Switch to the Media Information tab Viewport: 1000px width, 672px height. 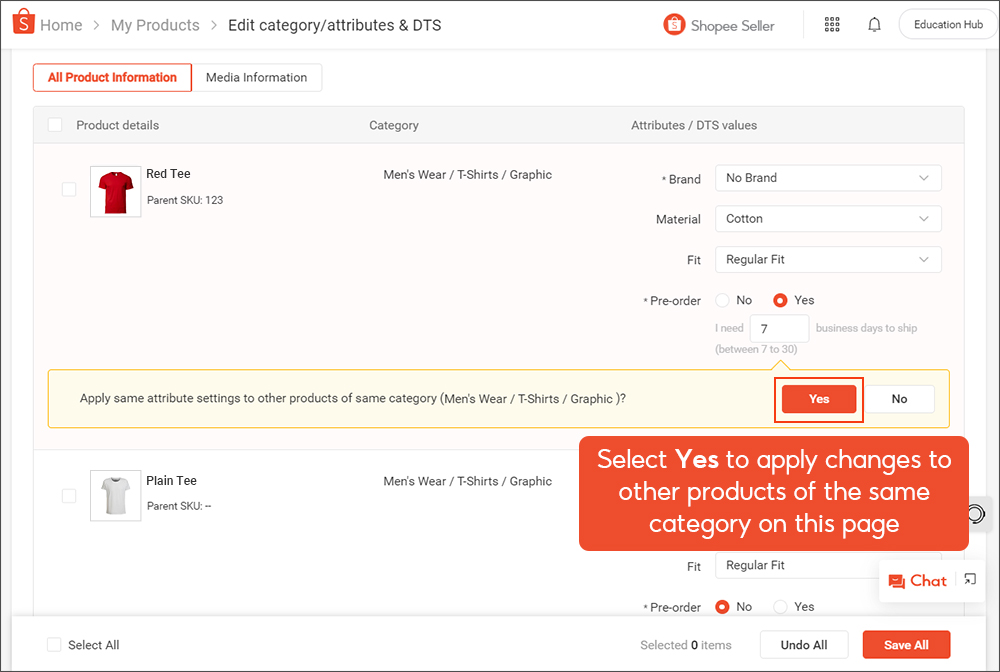(x=257, y=77)
